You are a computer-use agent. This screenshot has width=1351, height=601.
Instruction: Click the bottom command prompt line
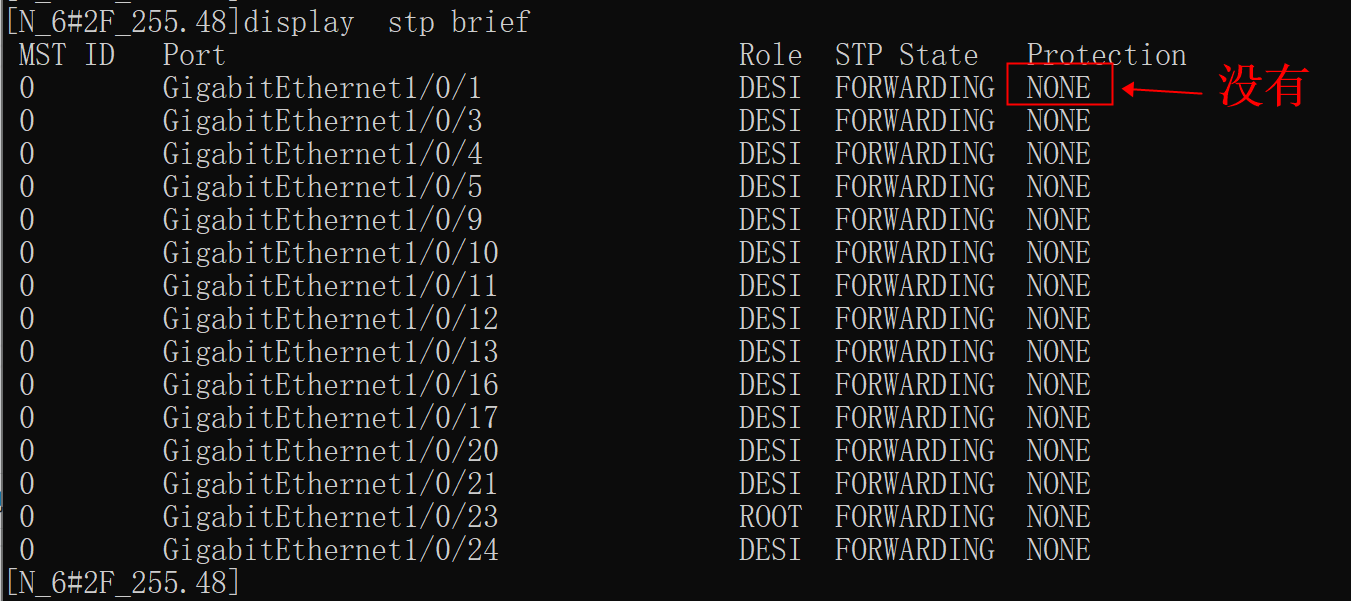pos(122,582)
